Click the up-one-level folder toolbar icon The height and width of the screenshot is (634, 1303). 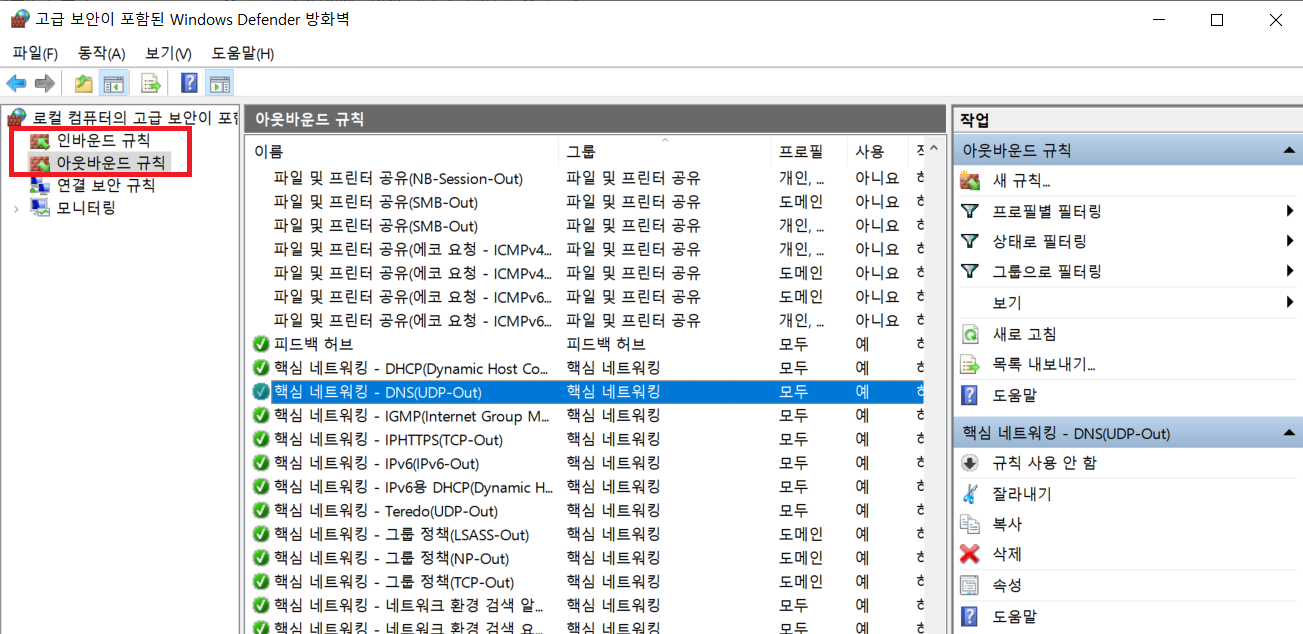[x=84, y=84]
